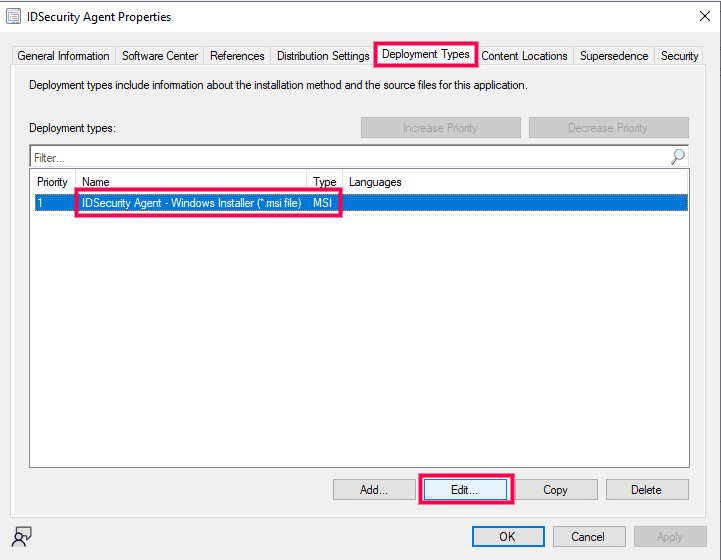Viewport: 721px width, 560px height.
Task: Sort by the Name column header
Action: click(191, 182)
